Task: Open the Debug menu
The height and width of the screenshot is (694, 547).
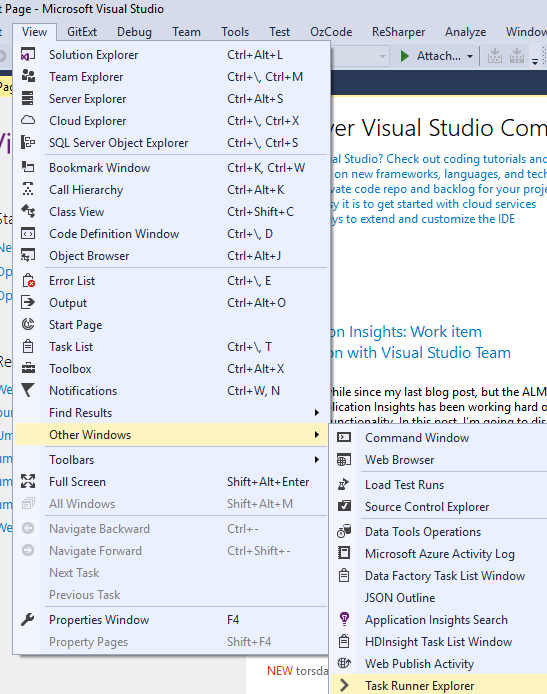Action: coord(134,32)
